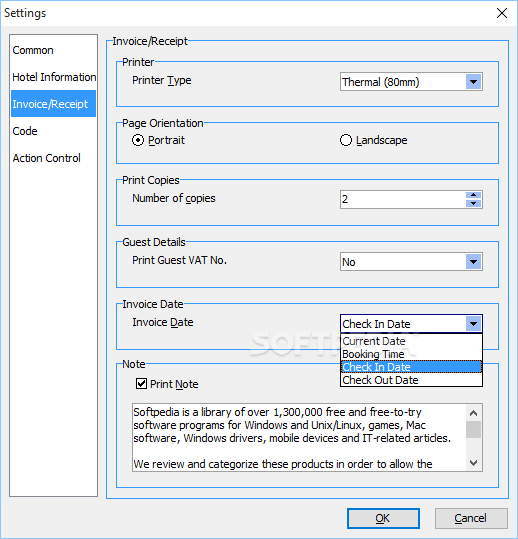Click the note scrollbar up arrow
This screenshot has height=539, width=518.
[473, 413]
